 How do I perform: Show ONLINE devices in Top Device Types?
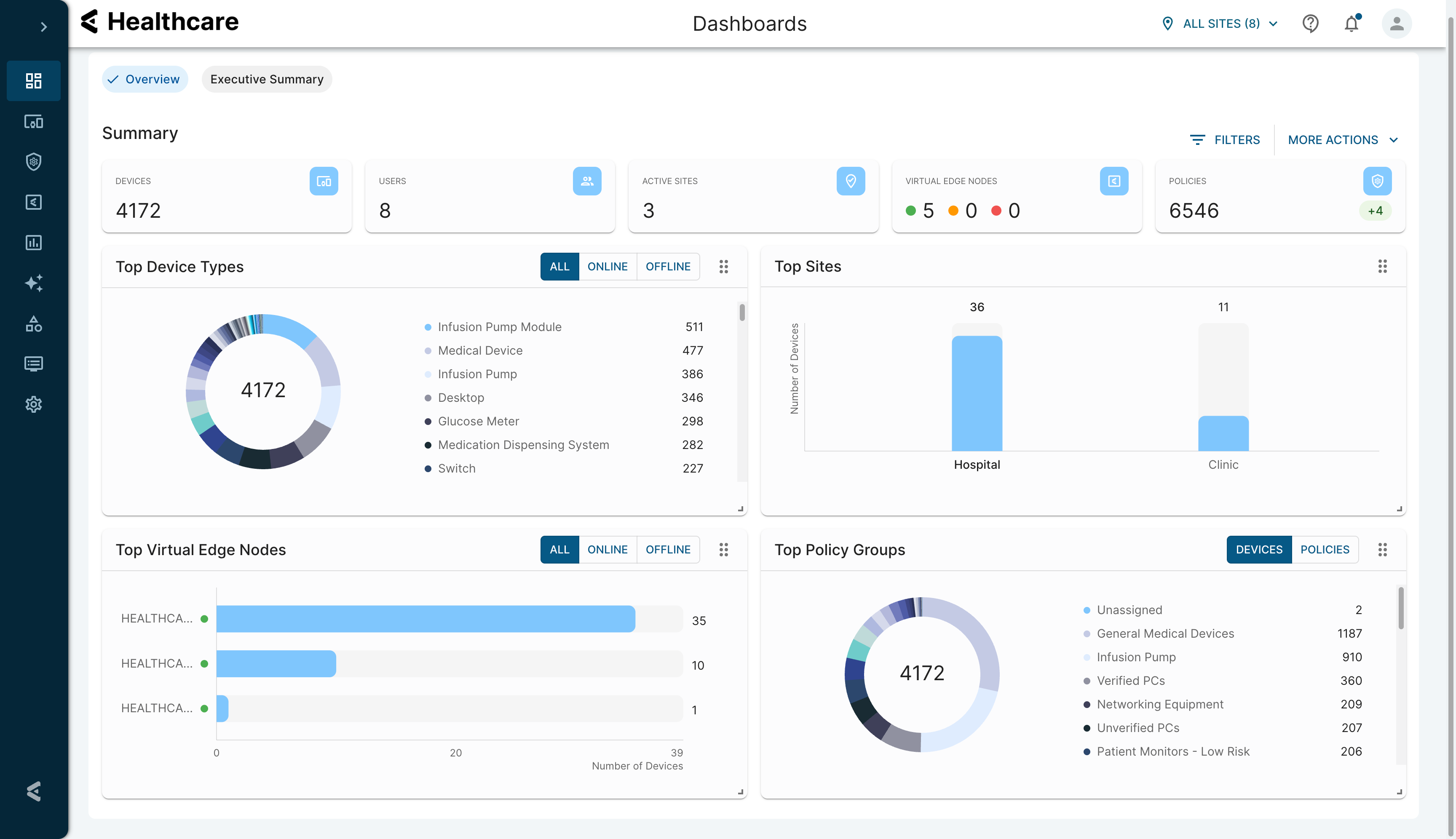coord(607,267)
